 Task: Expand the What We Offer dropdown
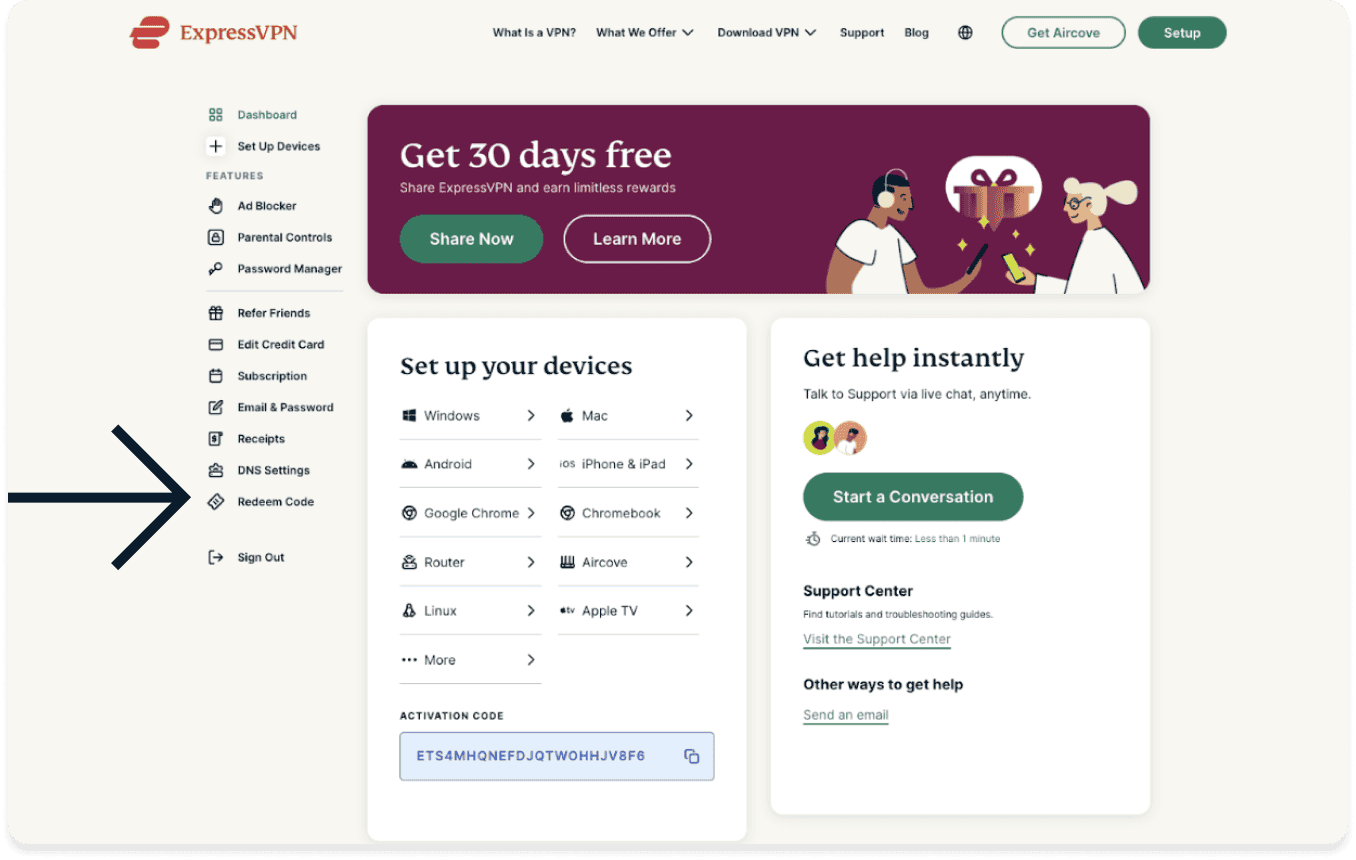pyautogui.click(x=645, y=33)
